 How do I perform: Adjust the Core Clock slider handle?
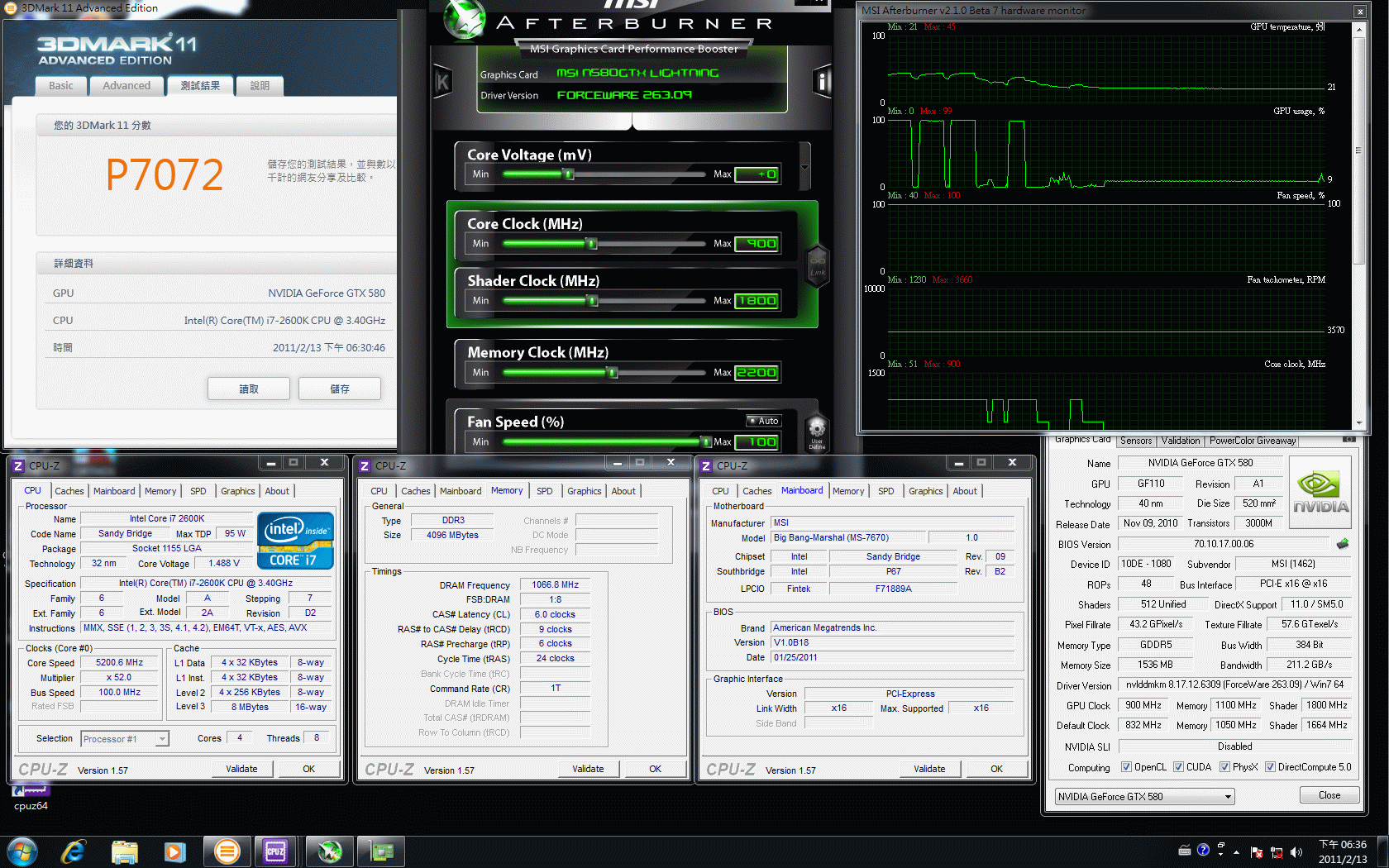(x=591, y=243)
